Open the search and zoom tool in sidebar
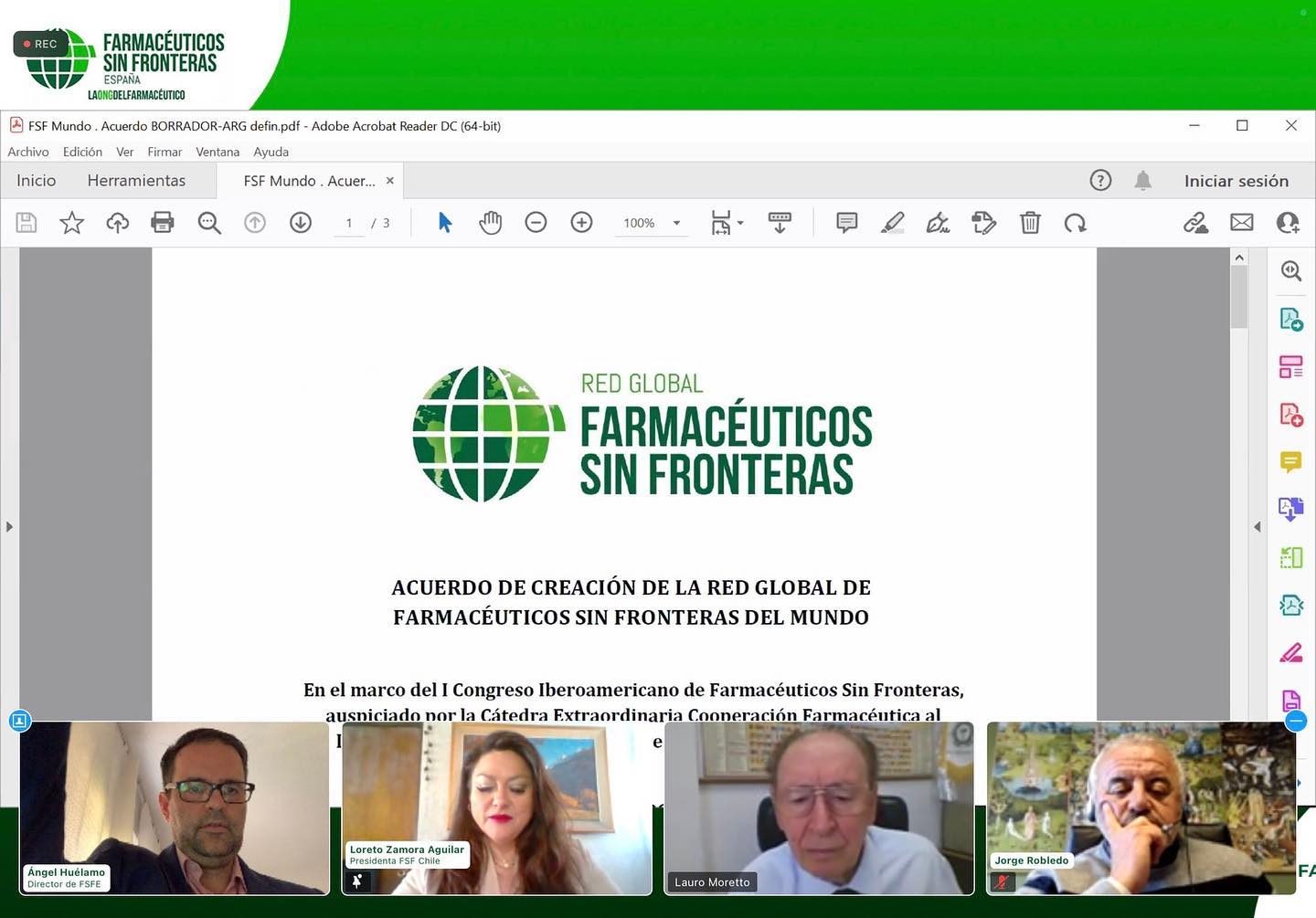The width and height of the screenshot is (1316, 918). tap(1291, 271)
